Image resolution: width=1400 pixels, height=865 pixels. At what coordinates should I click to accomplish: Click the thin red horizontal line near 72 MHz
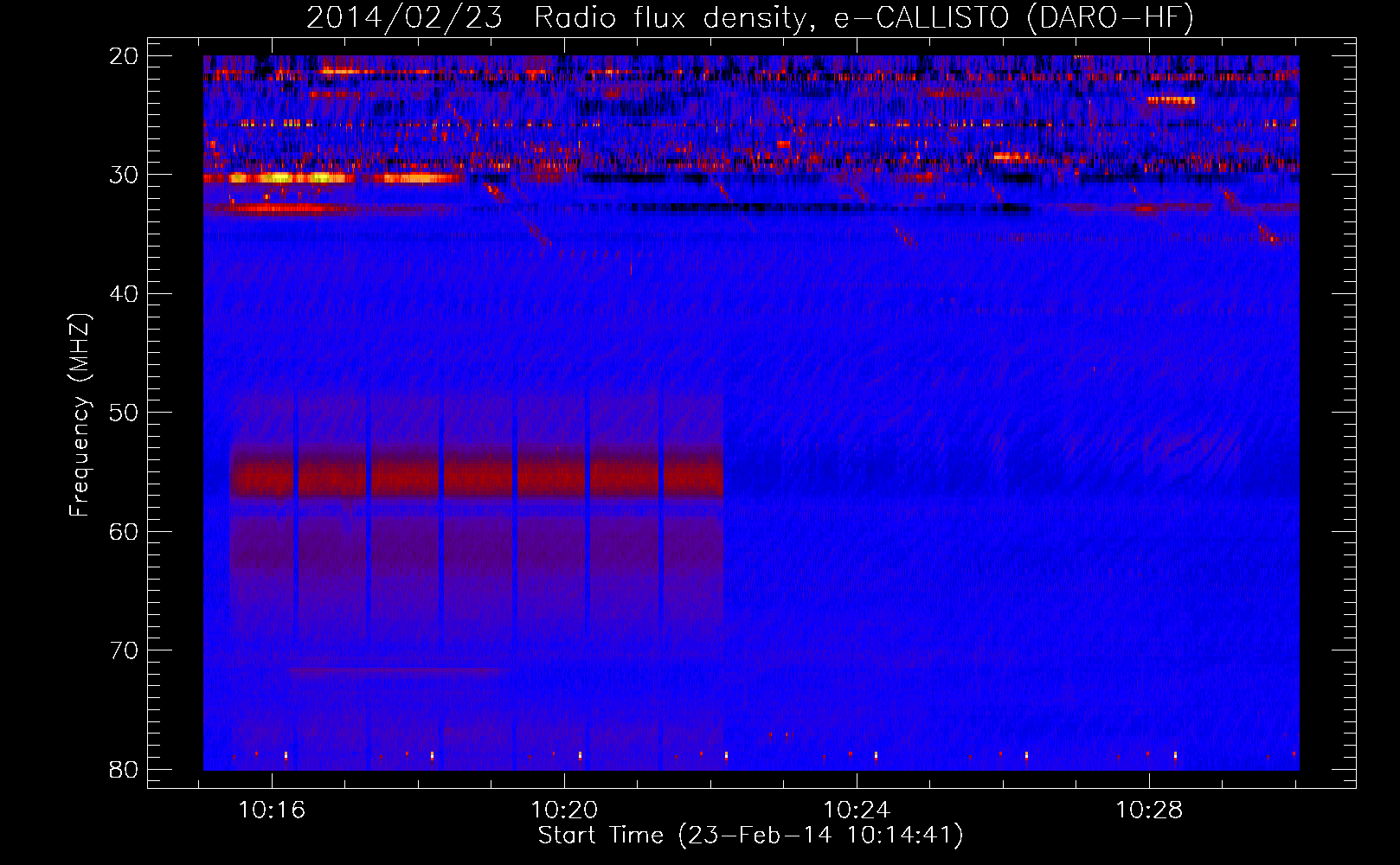tap(395, 670)
